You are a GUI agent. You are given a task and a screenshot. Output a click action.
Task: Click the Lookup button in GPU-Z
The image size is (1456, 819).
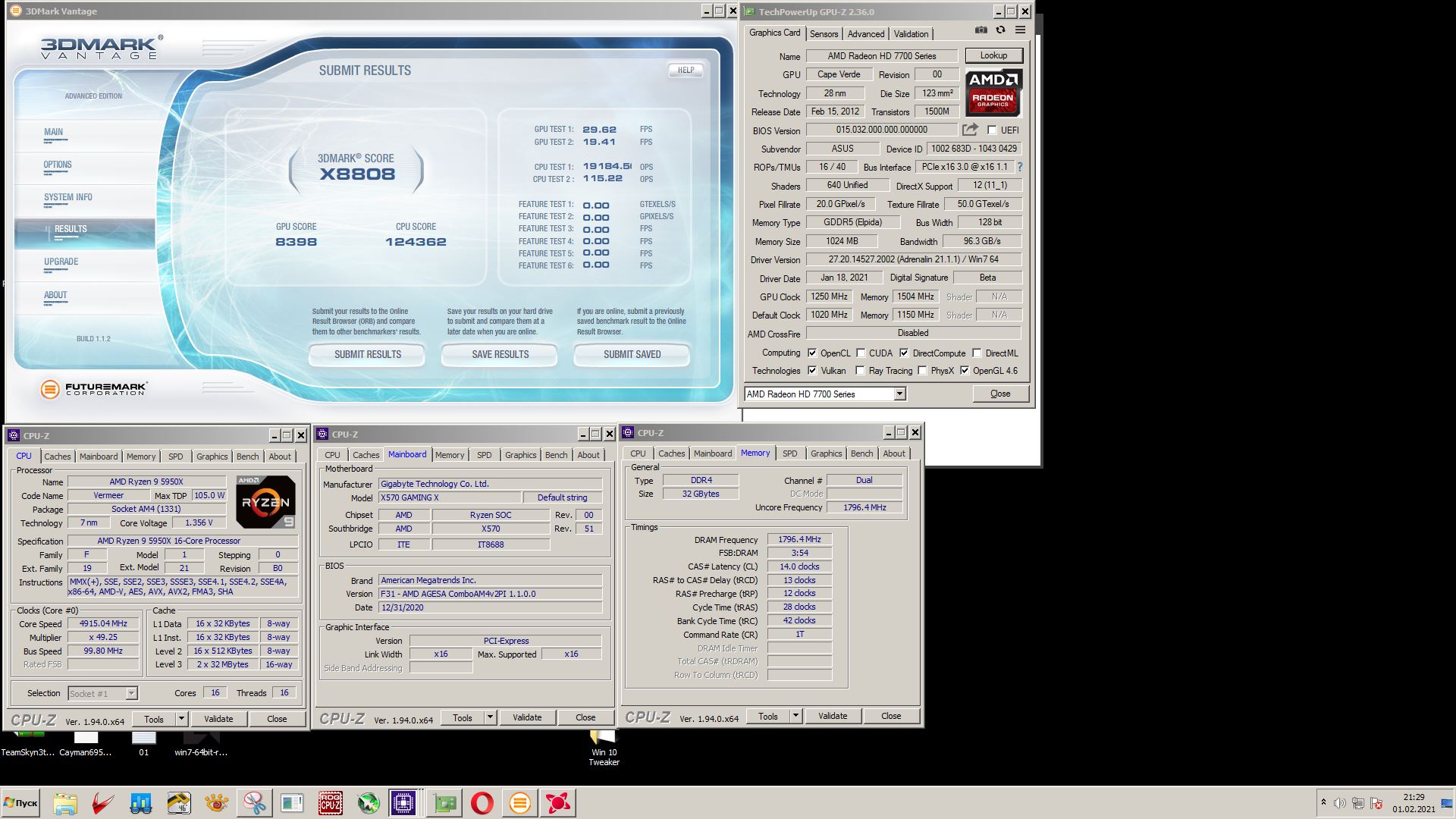(x=993, y=55)
